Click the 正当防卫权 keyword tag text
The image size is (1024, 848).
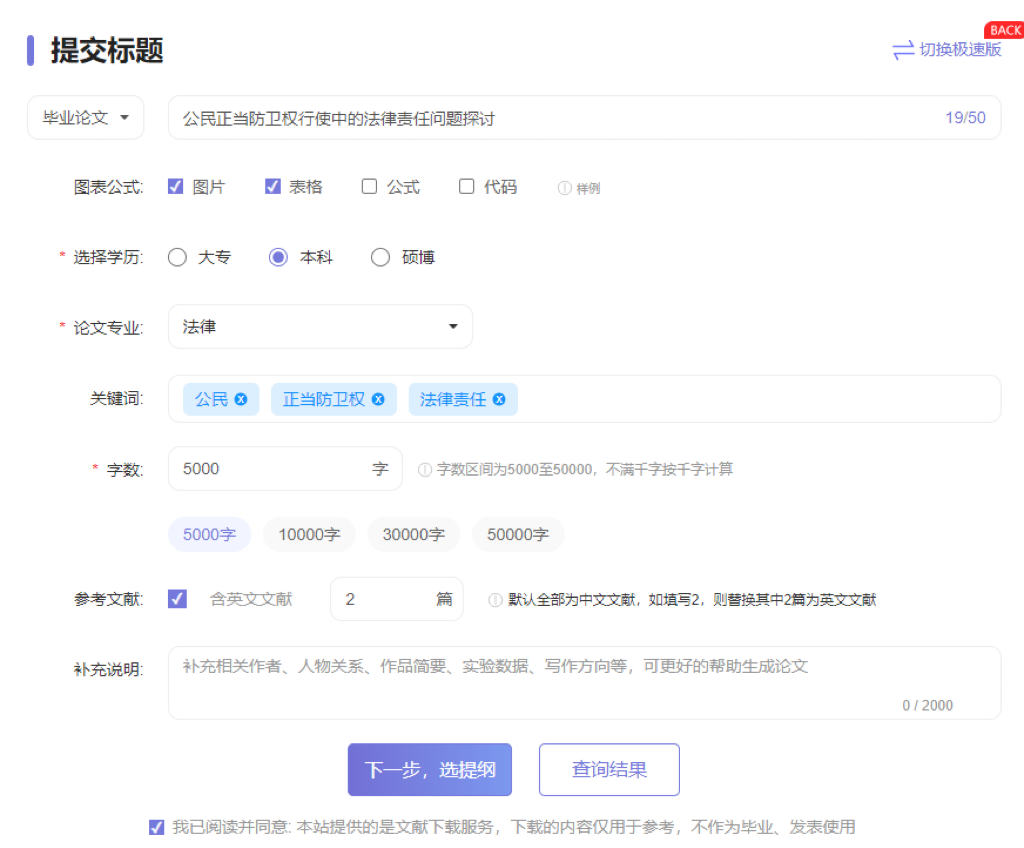click(324, 399)
